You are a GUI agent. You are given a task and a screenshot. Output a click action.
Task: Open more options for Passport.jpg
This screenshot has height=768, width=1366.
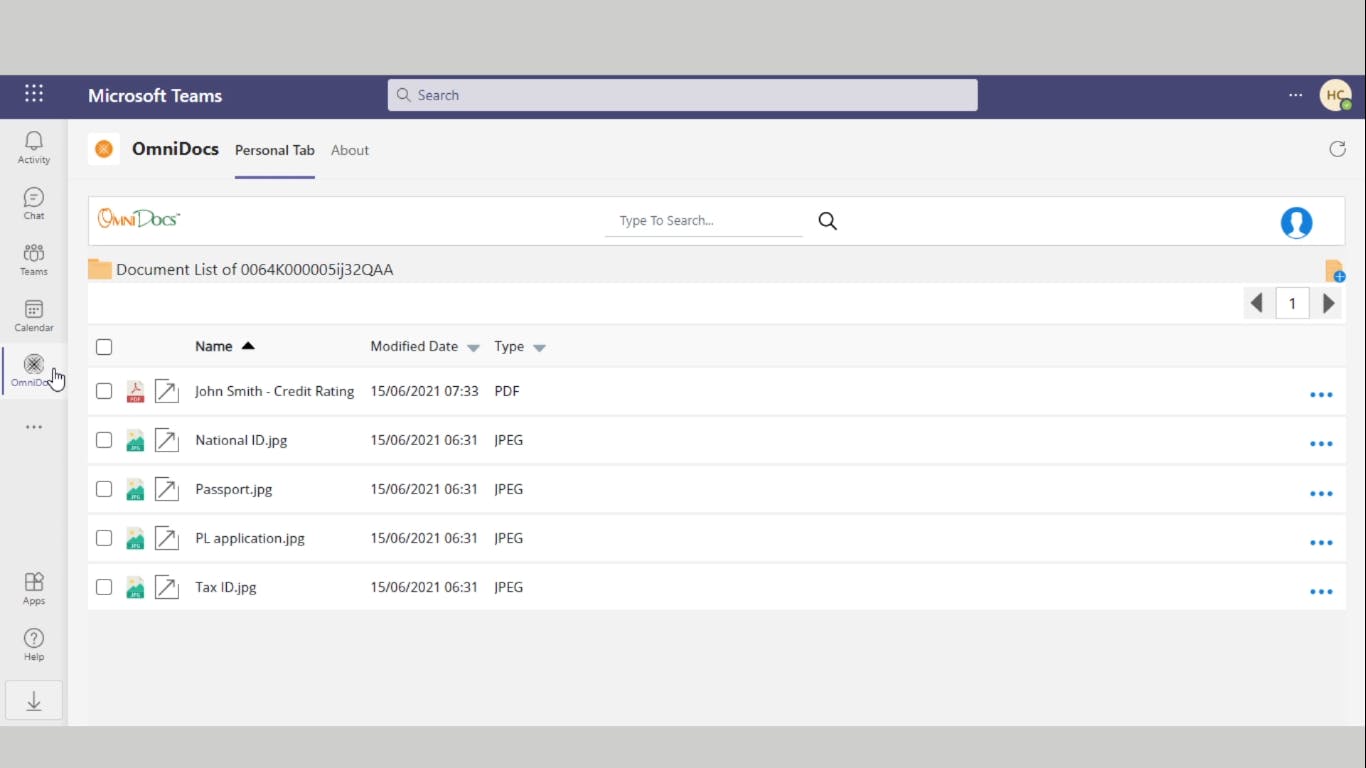[x=1321, y=494]
